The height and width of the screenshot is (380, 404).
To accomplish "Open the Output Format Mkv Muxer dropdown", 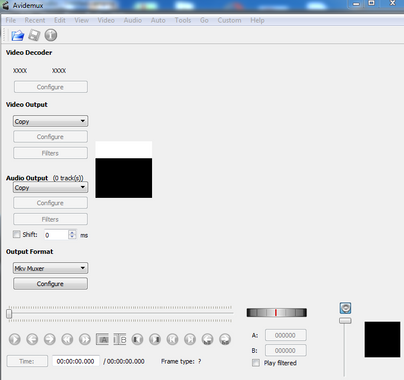I will [50, 268].
